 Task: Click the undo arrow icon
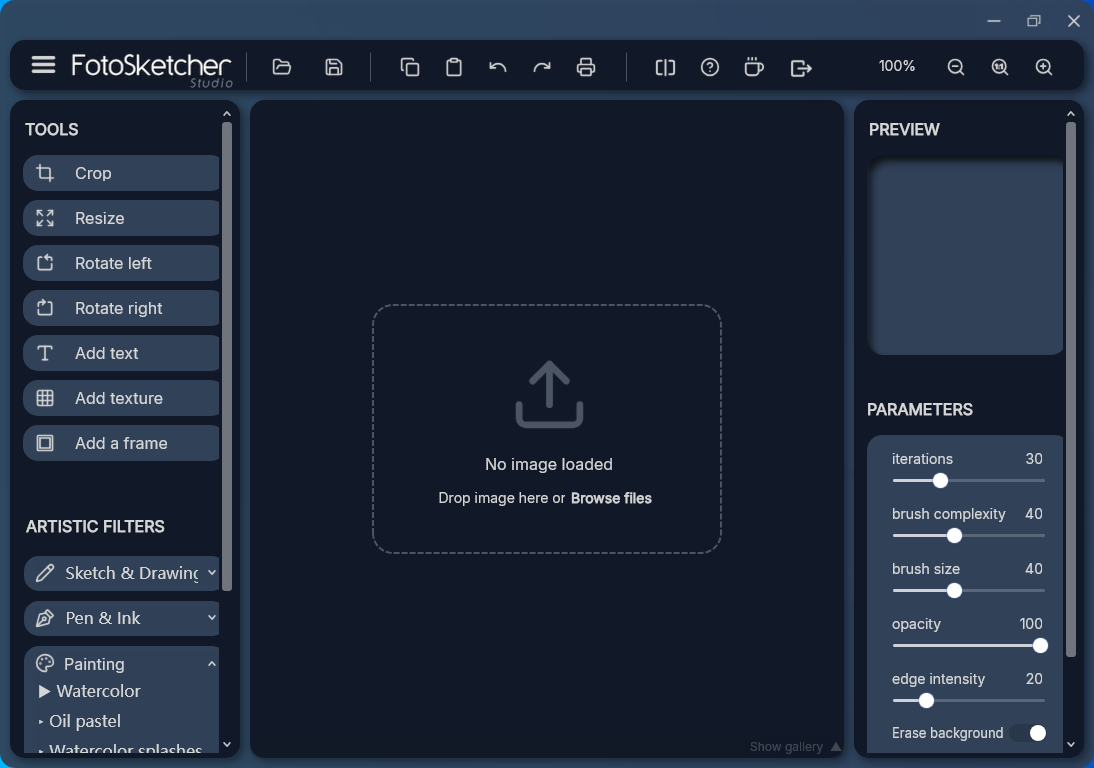click(498, 67)
